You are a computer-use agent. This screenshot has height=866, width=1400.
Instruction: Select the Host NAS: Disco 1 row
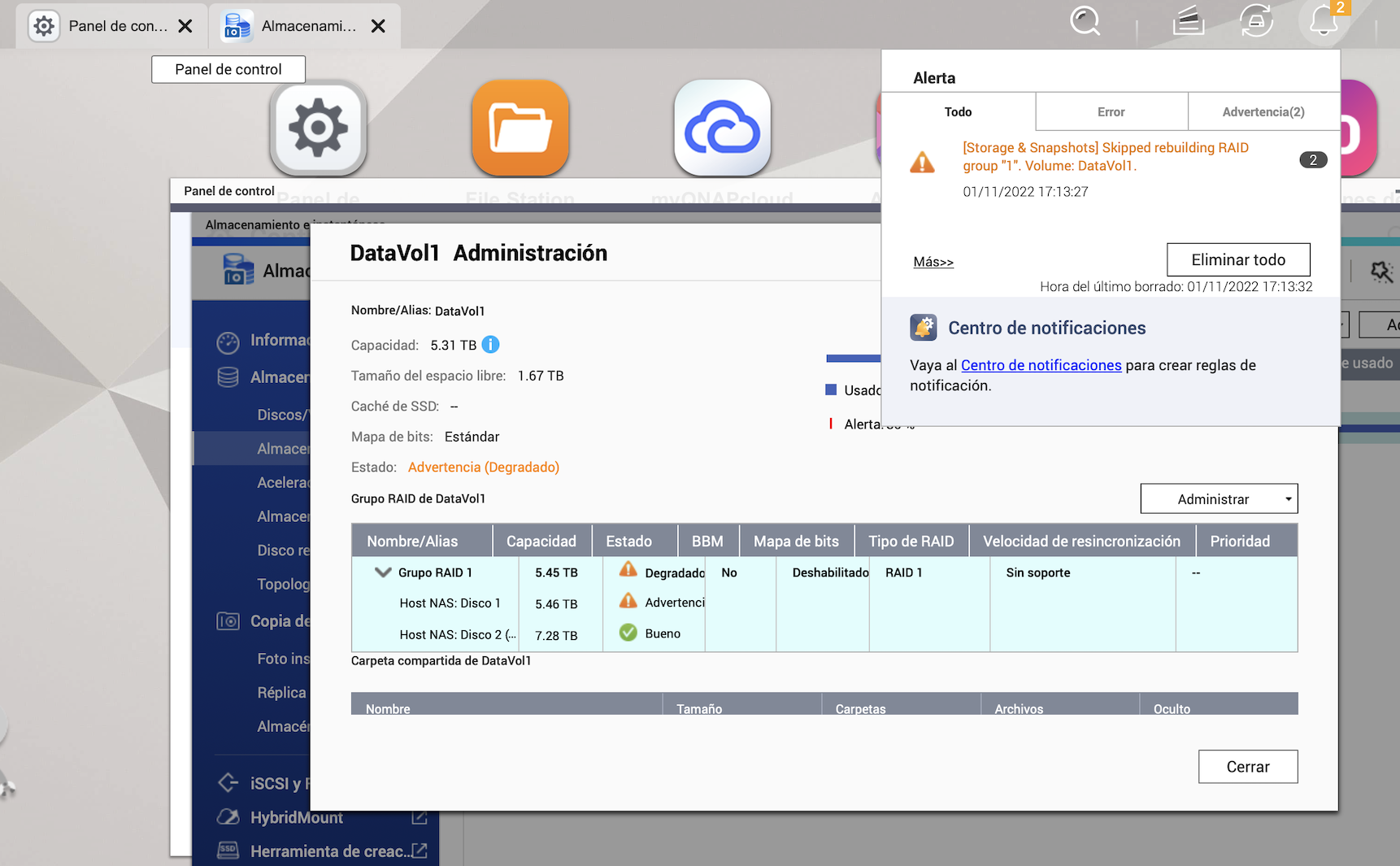click(450, 603)
